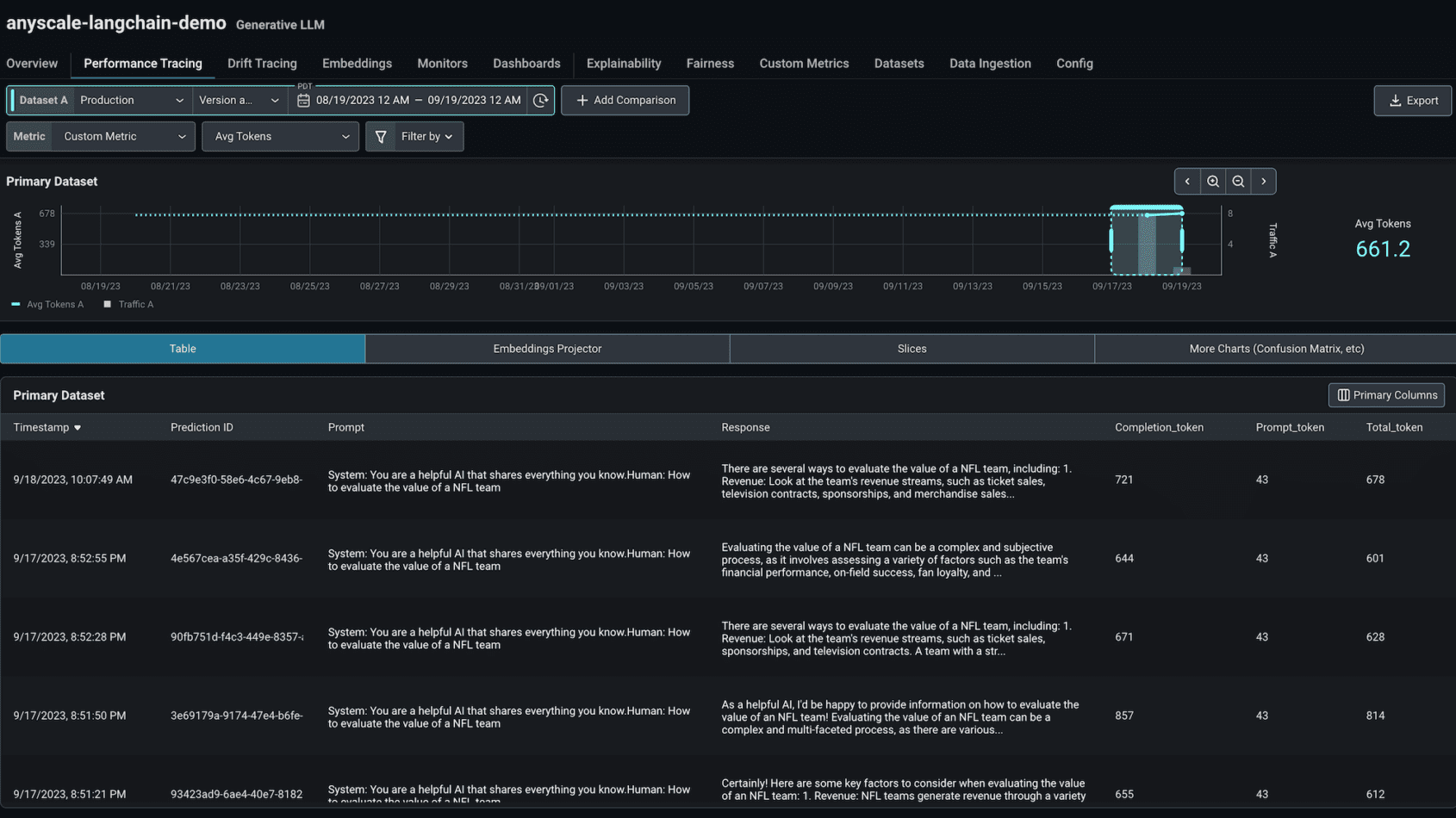Pan the chart left with the chevron

1187,181
